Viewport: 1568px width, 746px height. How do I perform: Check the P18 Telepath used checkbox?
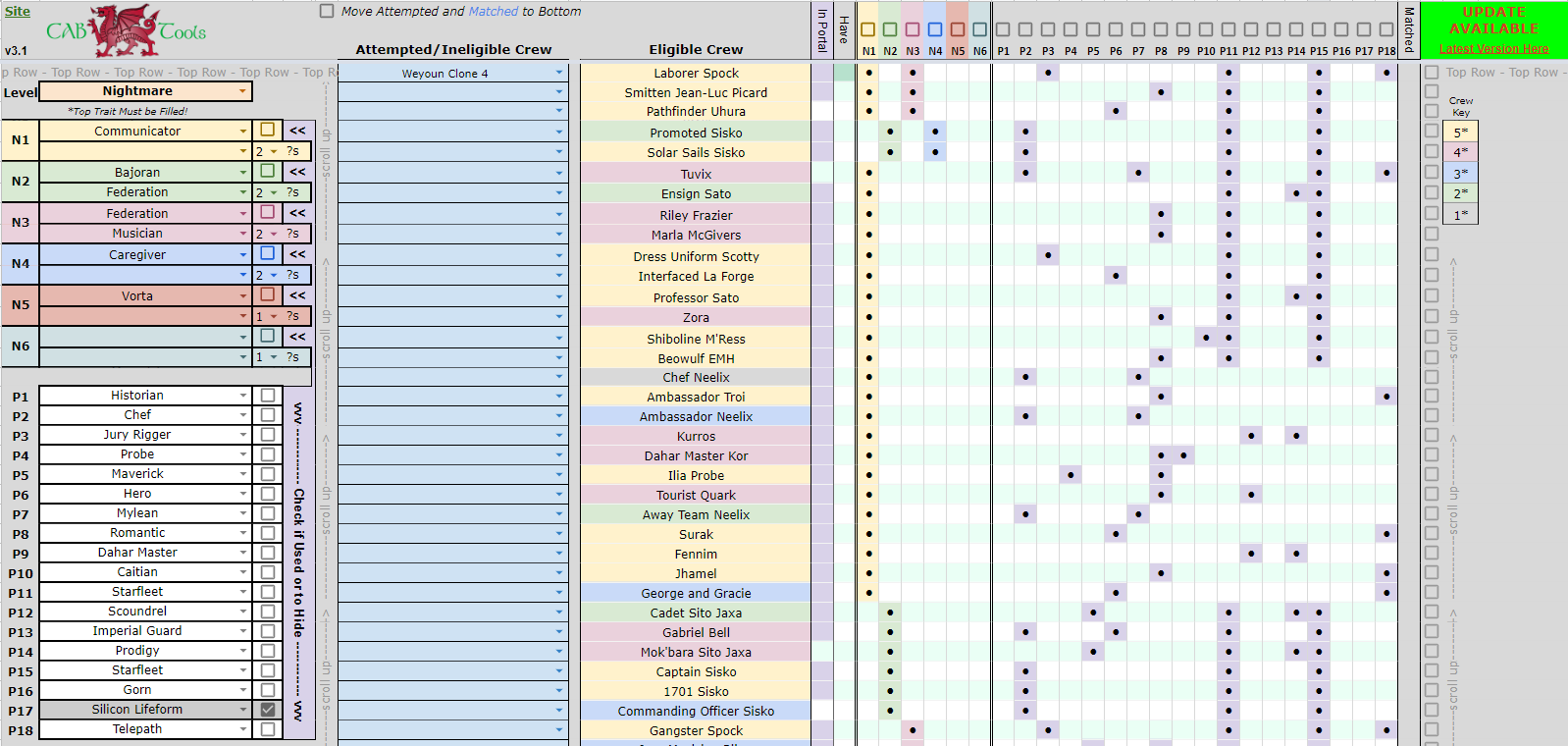(x=267, y=728)
